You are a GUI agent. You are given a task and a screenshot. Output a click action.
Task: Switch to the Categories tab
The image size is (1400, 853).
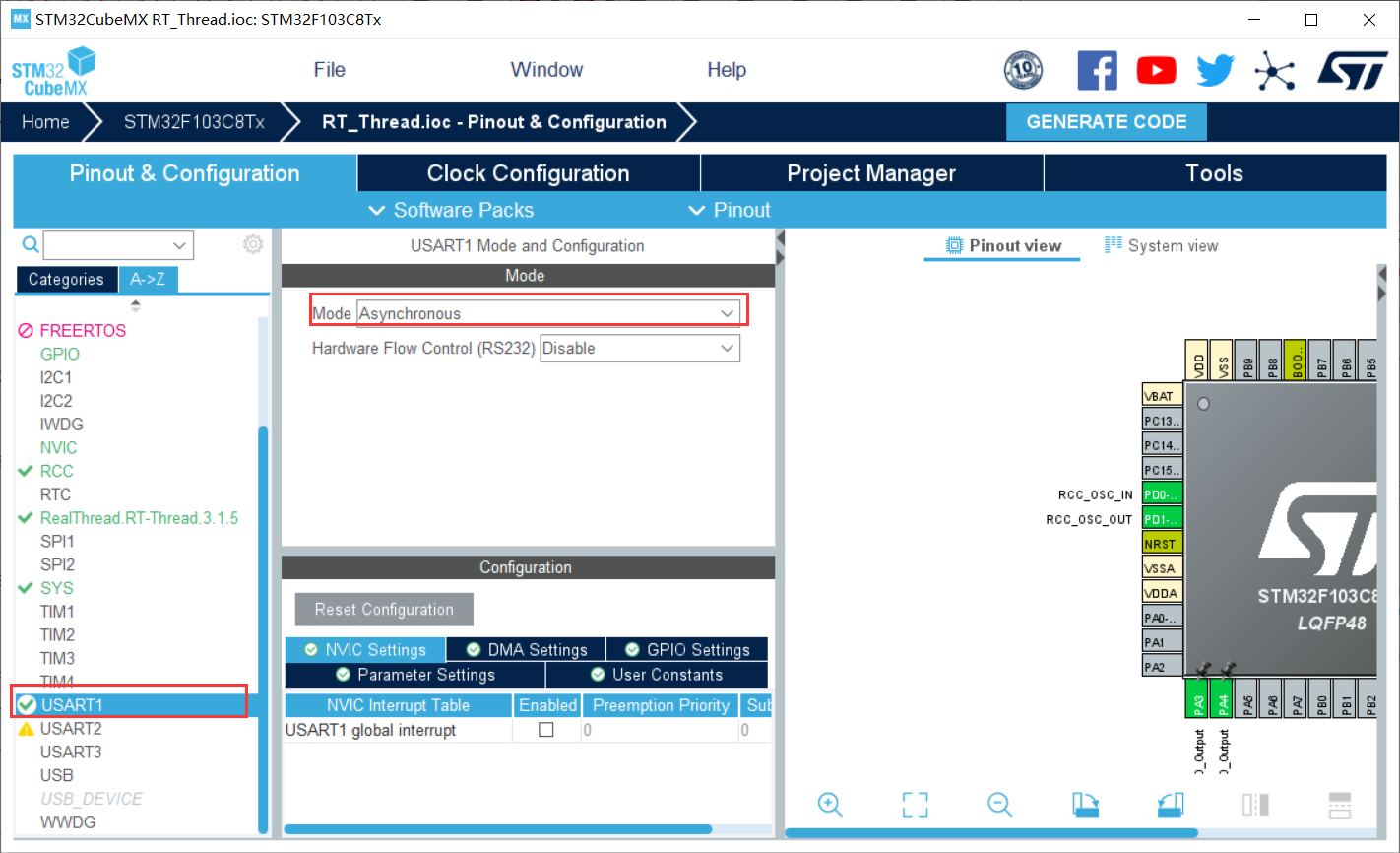[66, 280]
